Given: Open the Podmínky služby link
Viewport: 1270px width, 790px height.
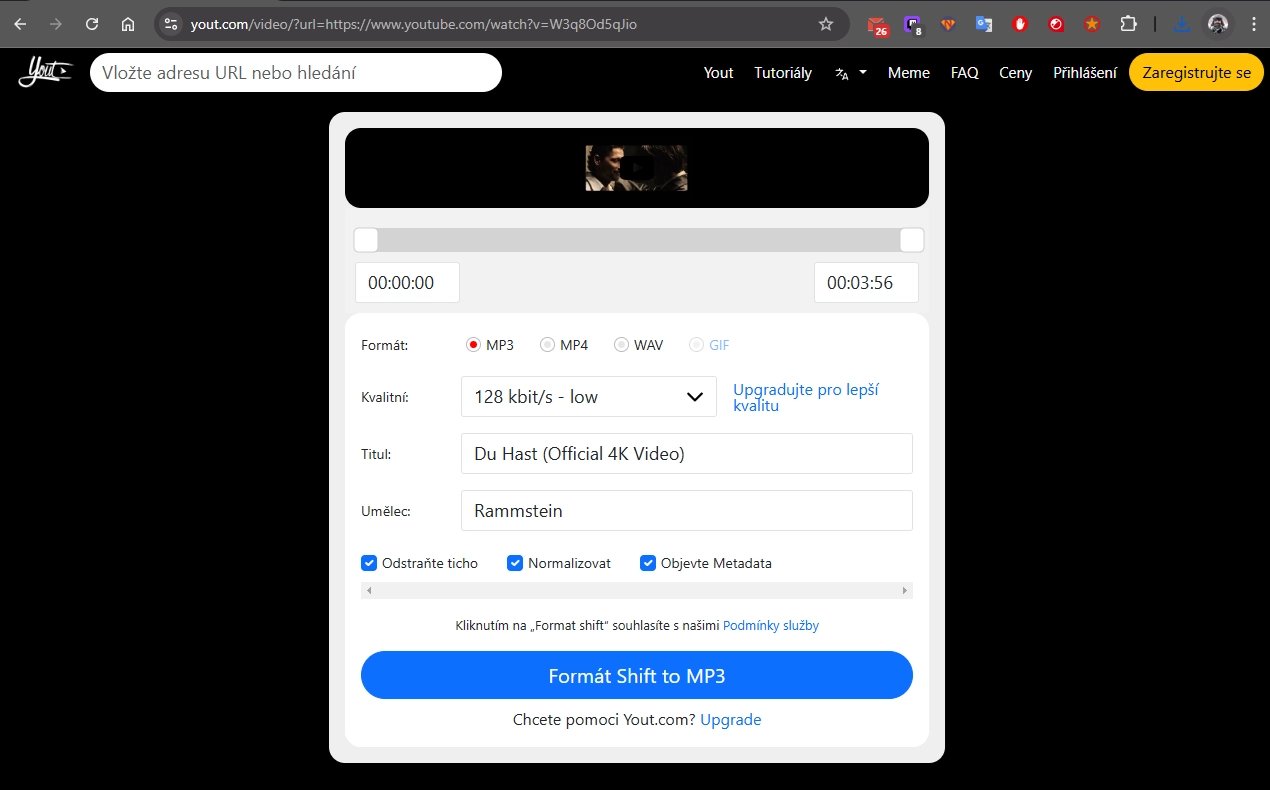Looking at the screenshot, I should (771, 626).
